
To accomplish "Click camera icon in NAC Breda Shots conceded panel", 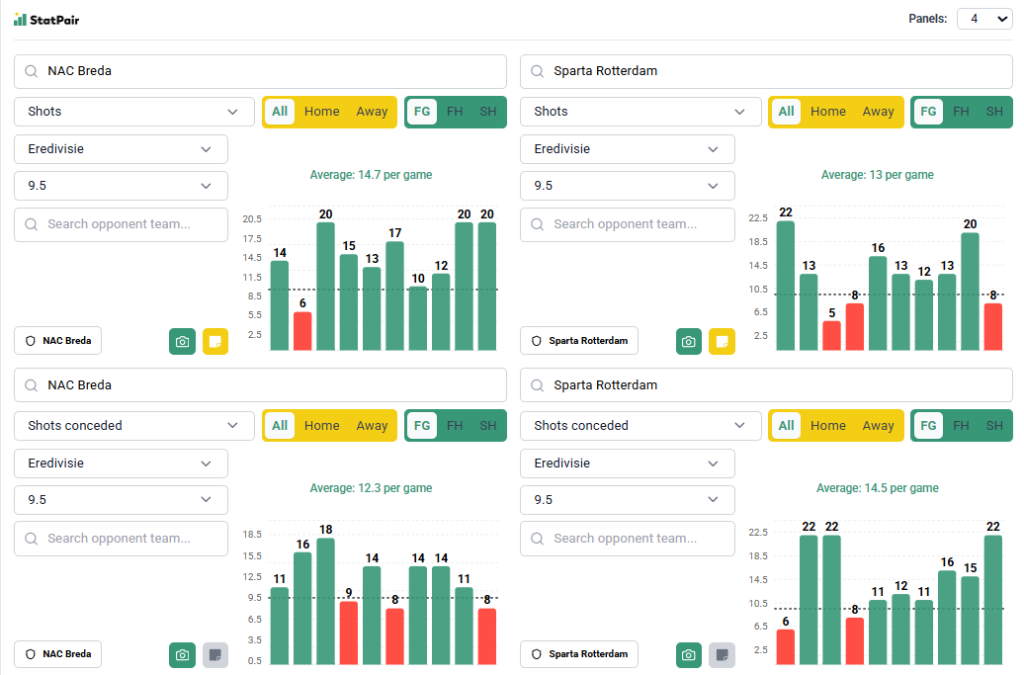I will [182, 655].
